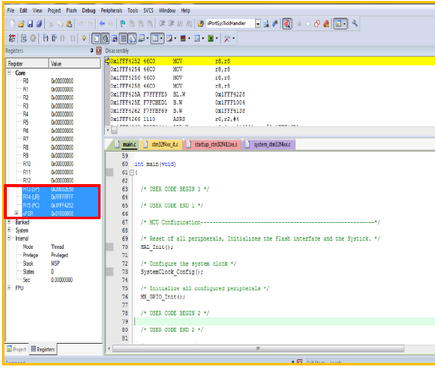The height and width of the screenshot is (369, 435).
Task: Collapse the main function code fold
Action: point(131,172)
